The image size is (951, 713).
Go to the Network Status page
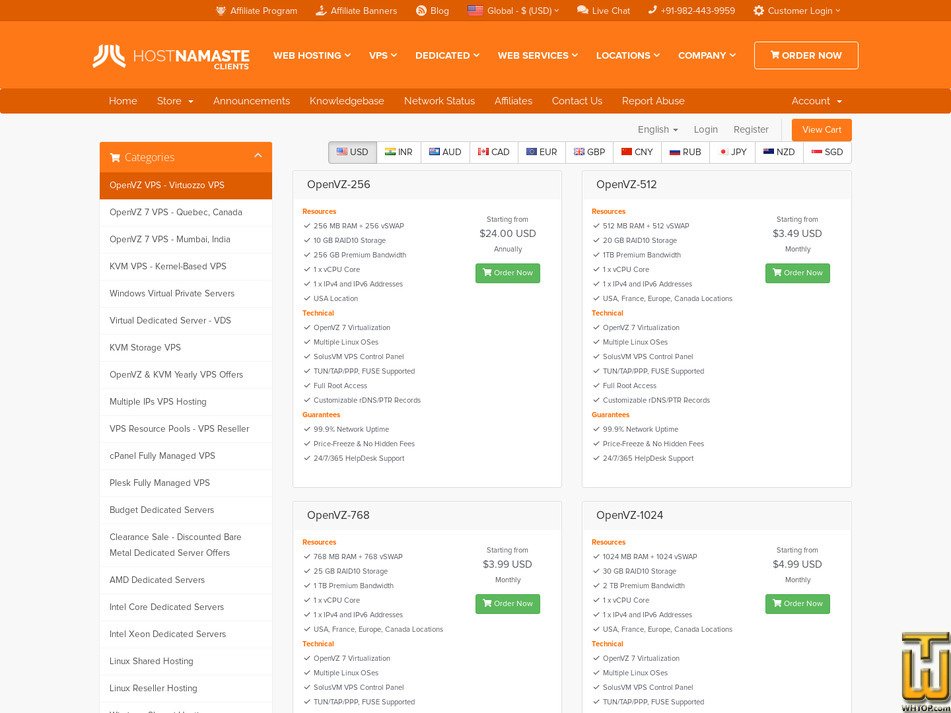[438, 101]
